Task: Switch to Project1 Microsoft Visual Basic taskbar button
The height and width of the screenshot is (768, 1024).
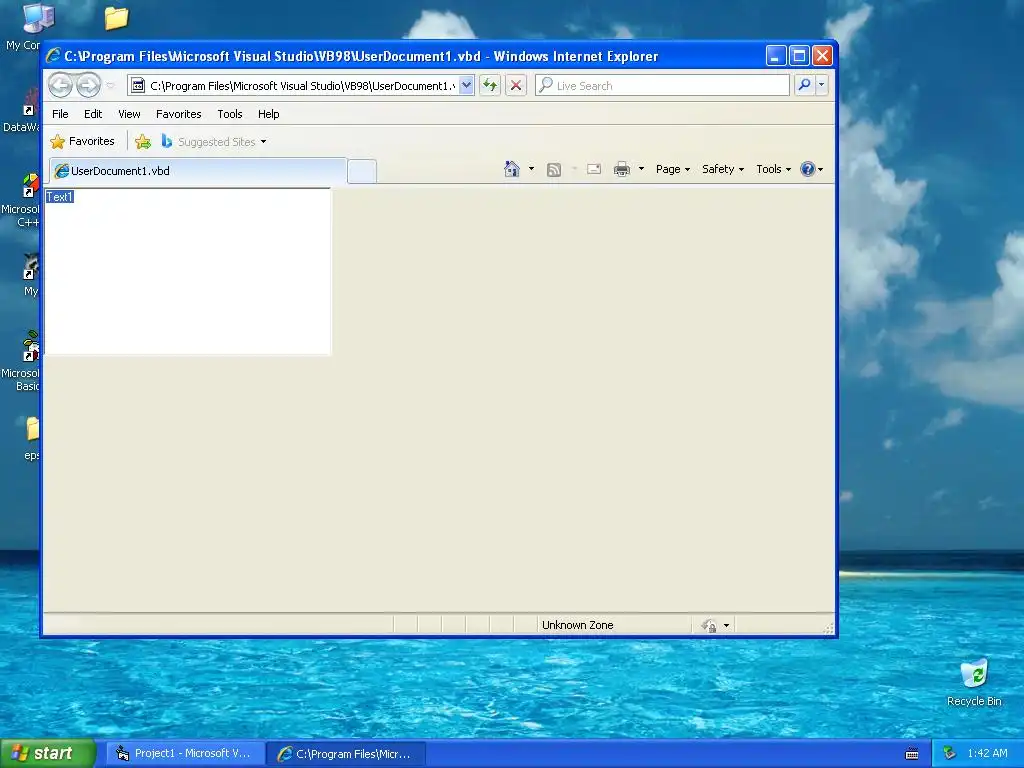Action: tap(185, 754)
